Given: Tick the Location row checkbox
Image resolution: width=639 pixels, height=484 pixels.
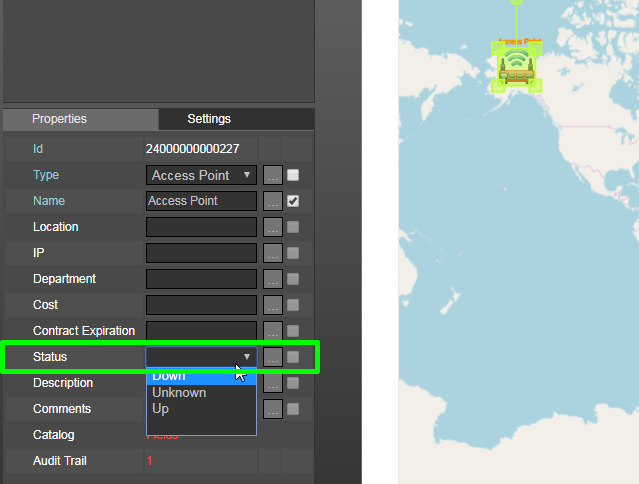Looking at the screenshot, I should click(x=293, y=227).
